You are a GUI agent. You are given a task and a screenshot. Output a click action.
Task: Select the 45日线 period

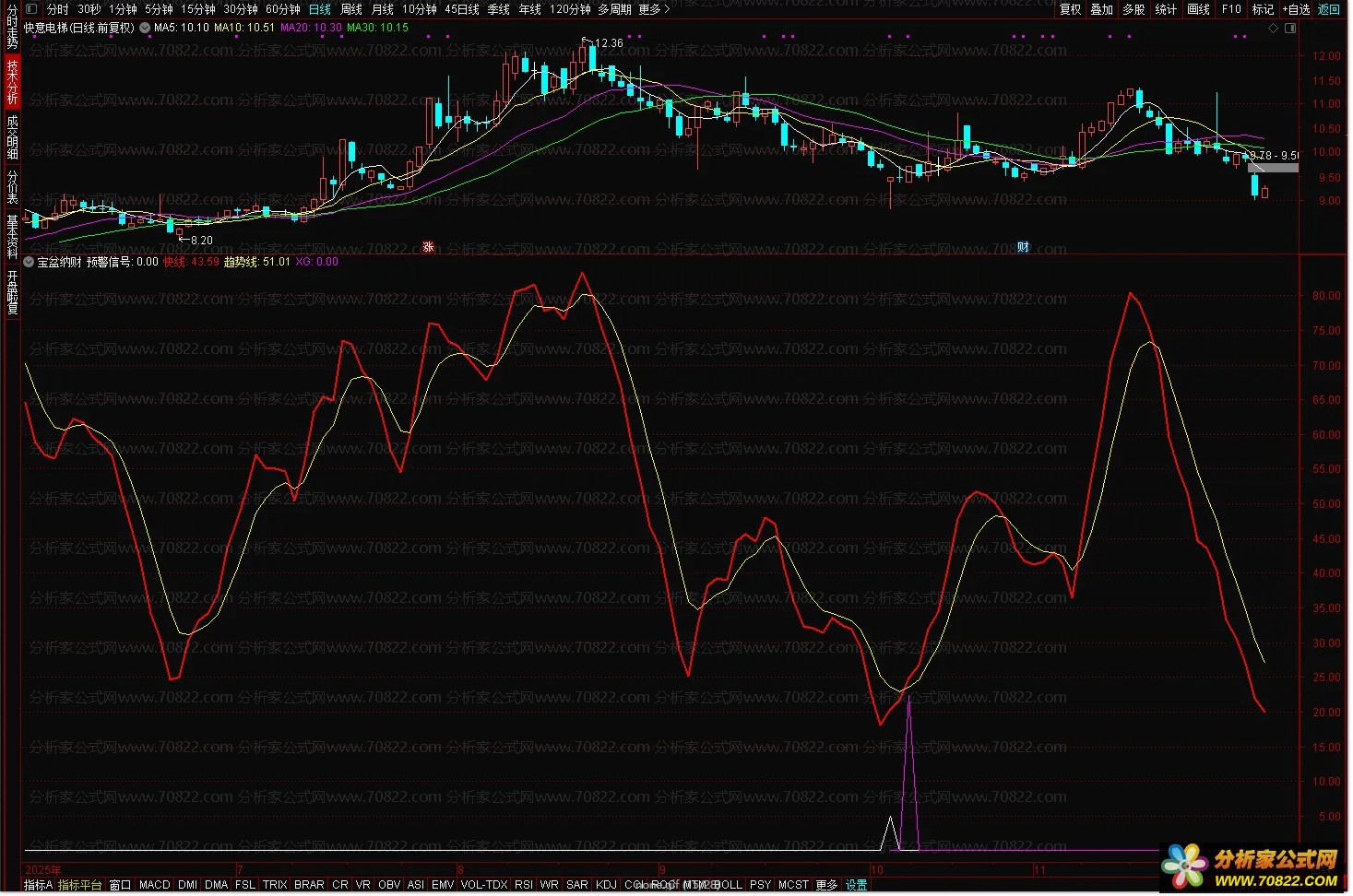point(462,9)
